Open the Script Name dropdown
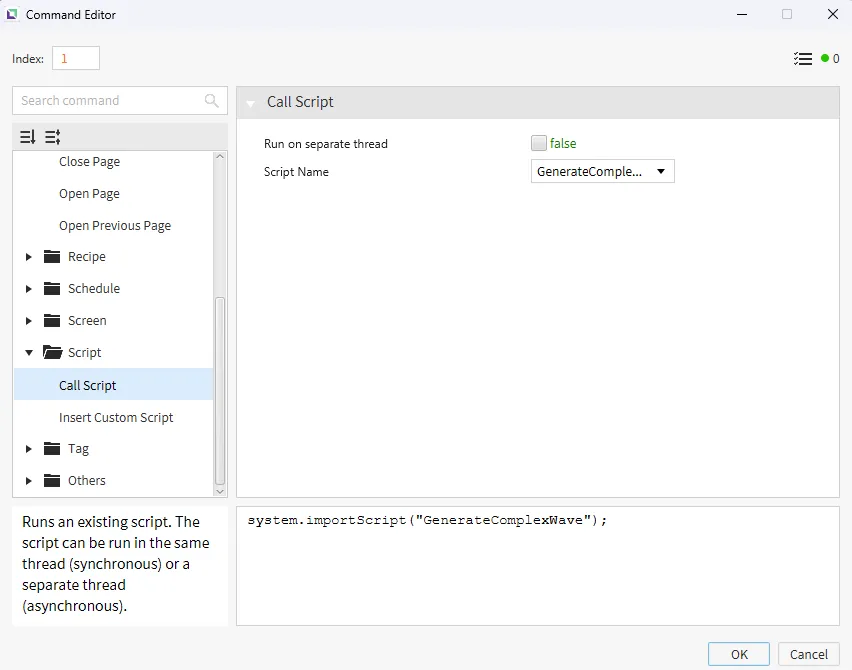The width and height of the screenshot is (852, 670). [x=602, y=172]
